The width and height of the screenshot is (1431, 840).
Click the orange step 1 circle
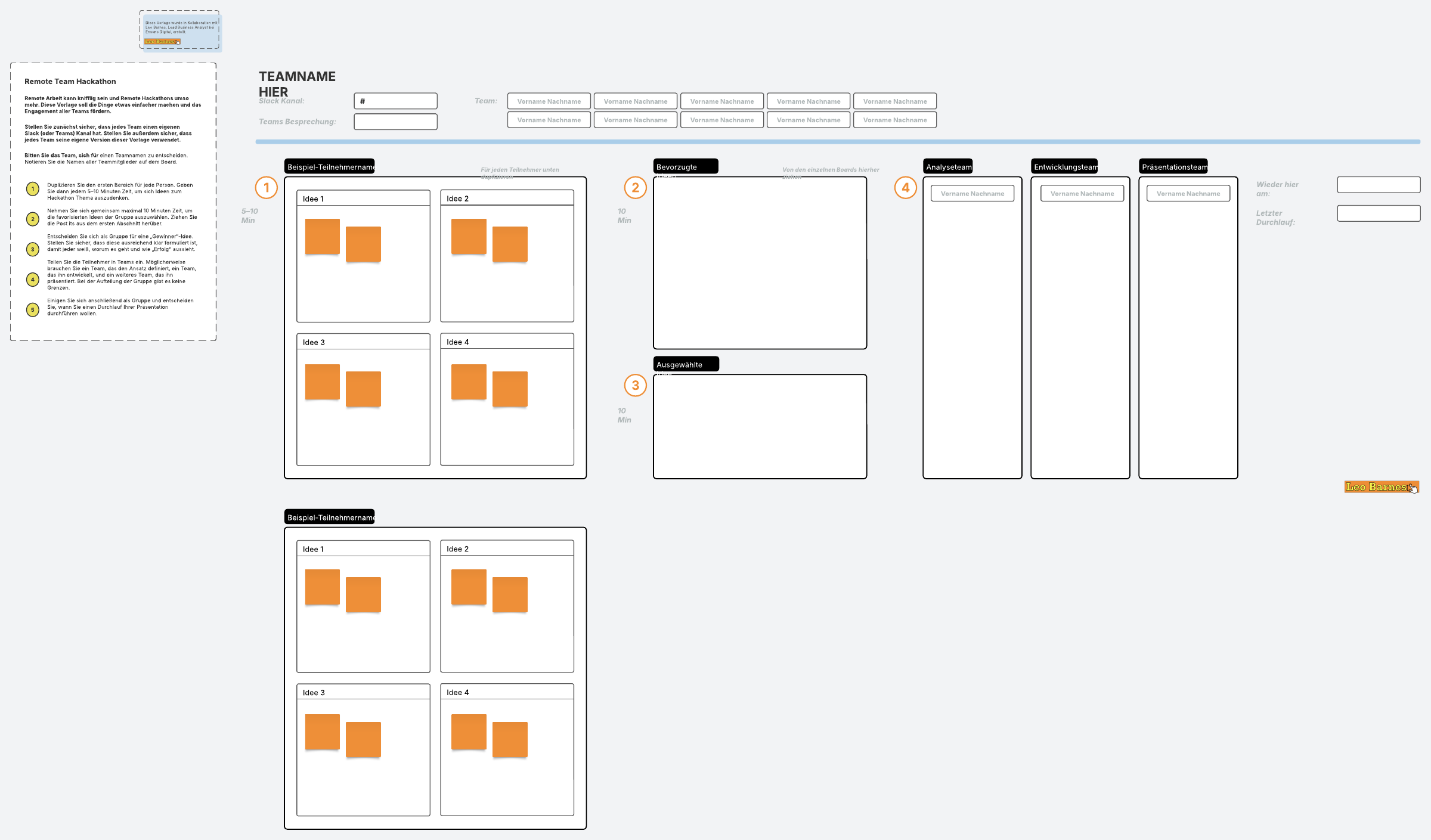(x=267, y=188)
